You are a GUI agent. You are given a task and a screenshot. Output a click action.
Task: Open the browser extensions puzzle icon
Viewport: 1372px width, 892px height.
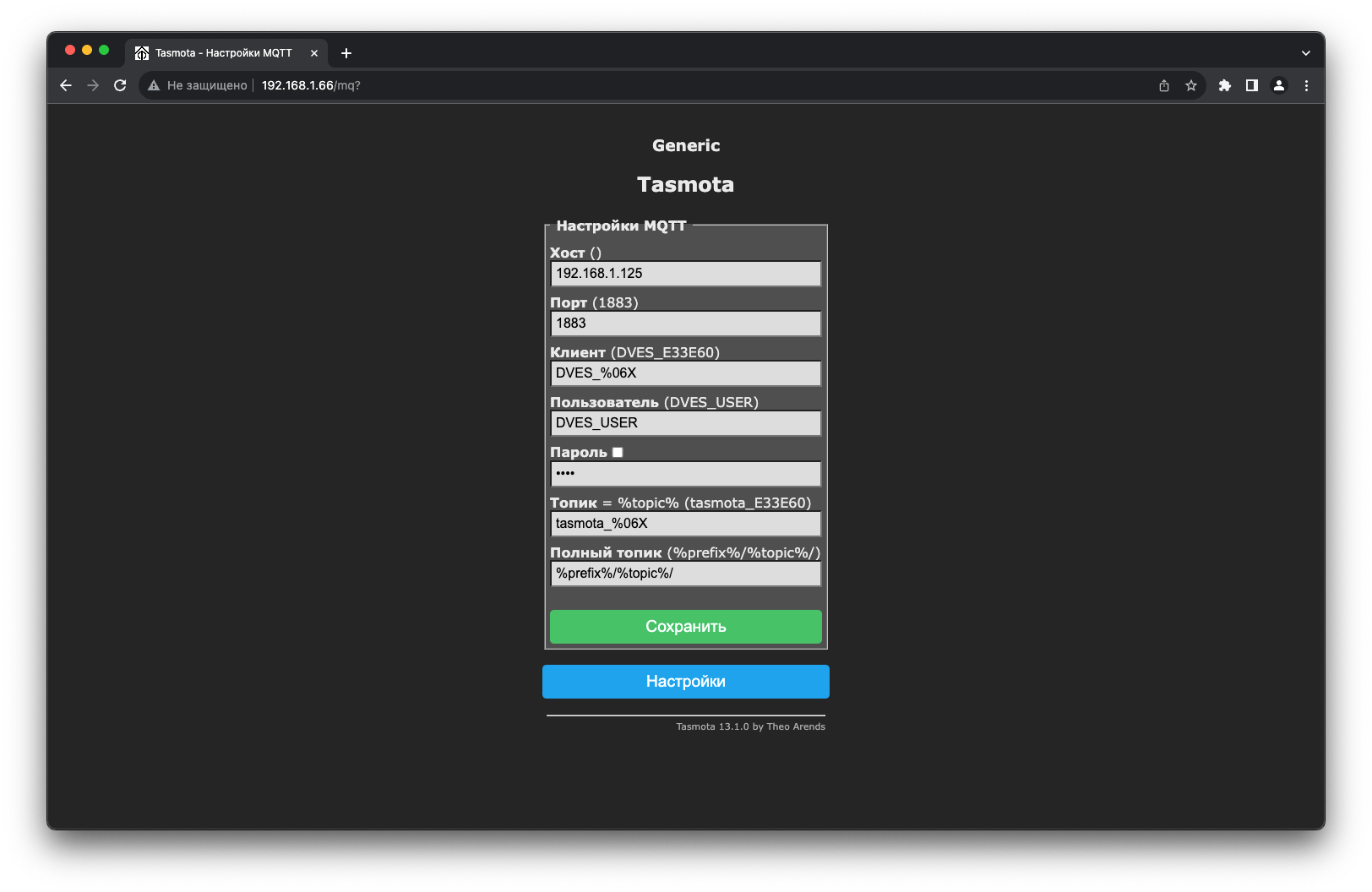click(x=1225, y=85)
